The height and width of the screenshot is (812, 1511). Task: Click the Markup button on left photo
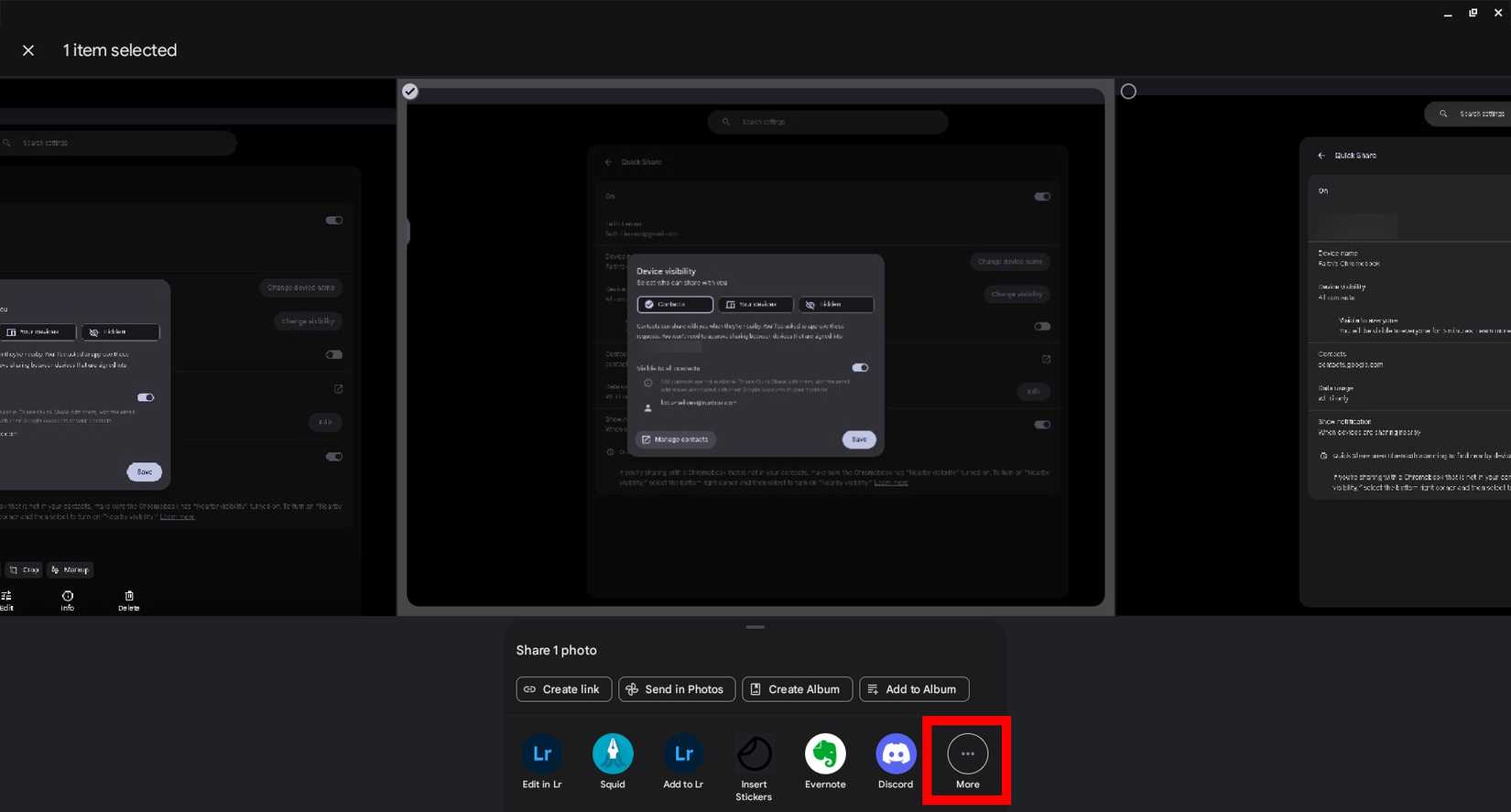(71, 569)
